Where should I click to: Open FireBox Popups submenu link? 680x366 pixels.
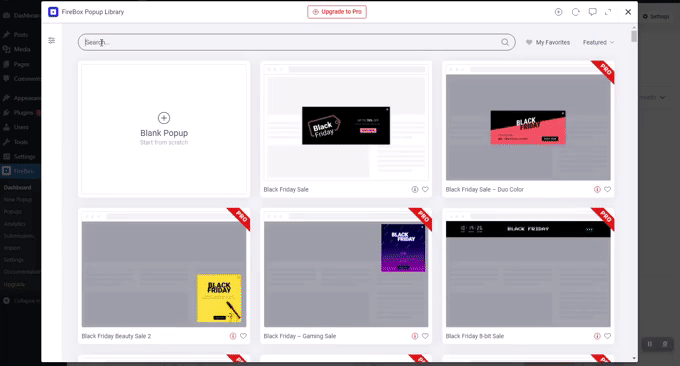13,212
